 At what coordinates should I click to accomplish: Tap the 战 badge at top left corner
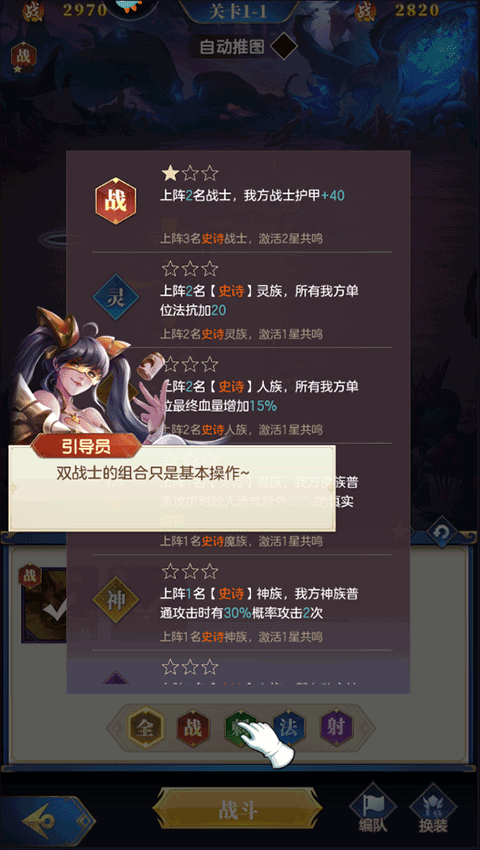(x=24, y=56)
